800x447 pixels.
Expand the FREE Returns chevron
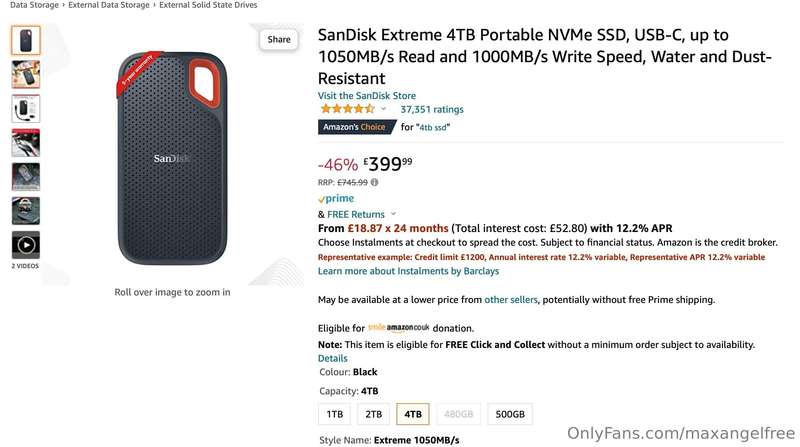pos(393,214)
